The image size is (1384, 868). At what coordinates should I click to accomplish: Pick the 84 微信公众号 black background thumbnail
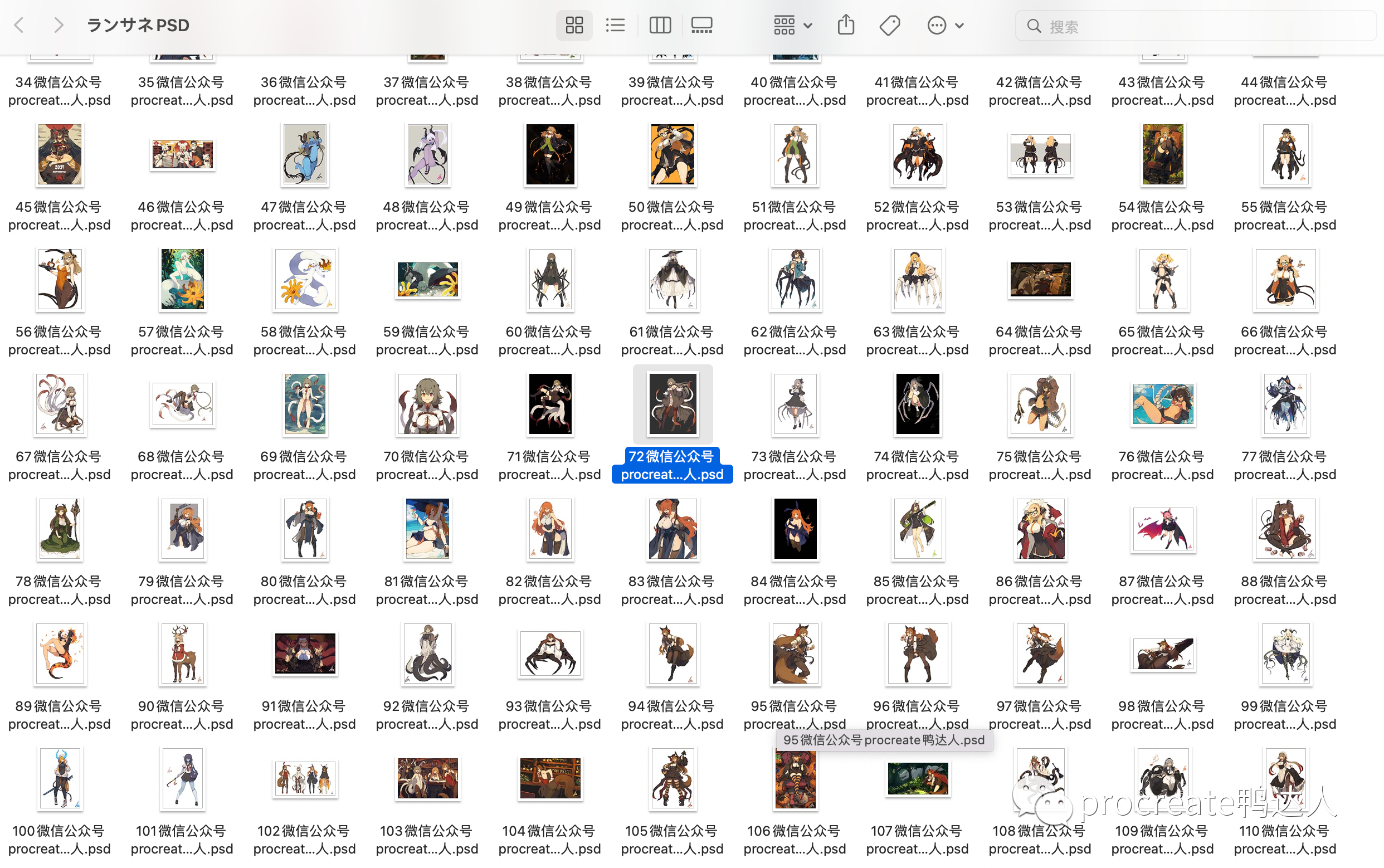pyautogui.click(x=795, y=529)
